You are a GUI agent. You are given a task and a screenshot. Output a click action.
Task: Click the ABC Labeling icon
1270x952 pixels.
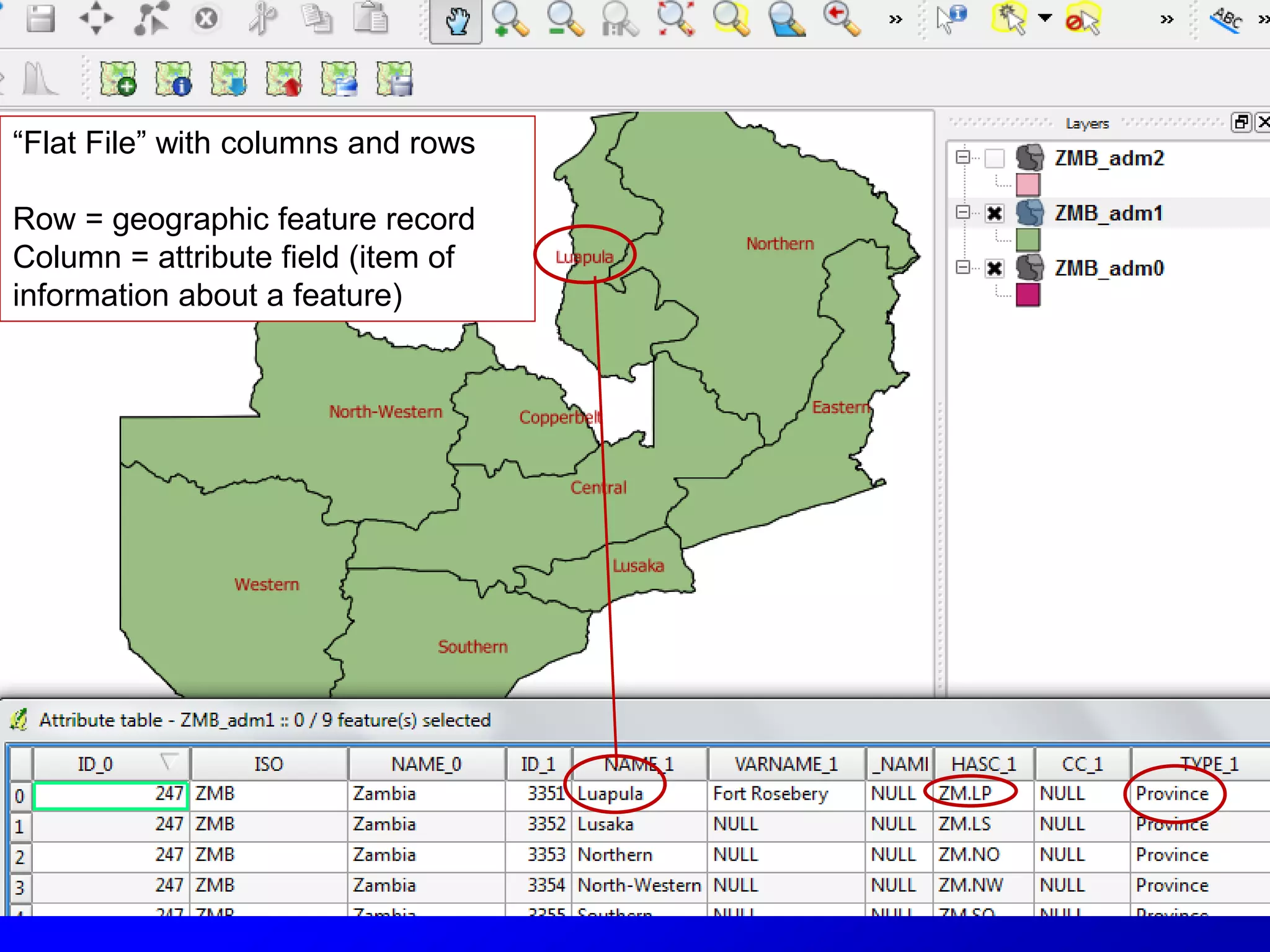[x=1227, y=20]
